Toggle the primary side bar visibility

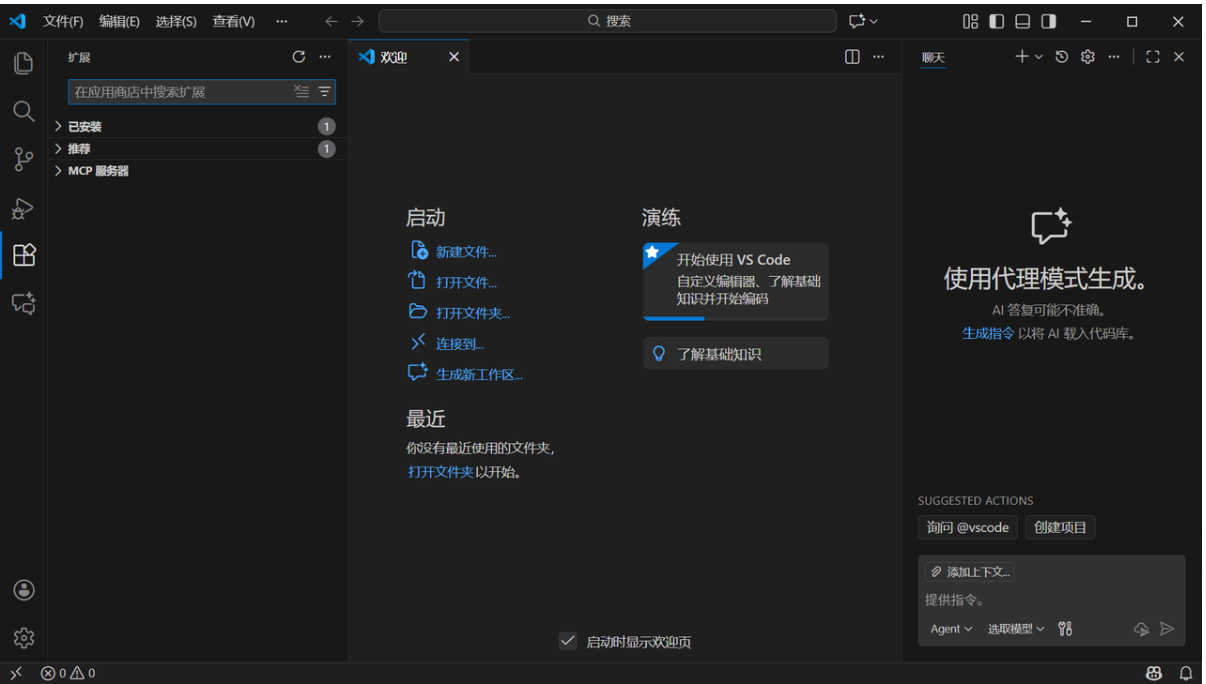click(996, 21)
